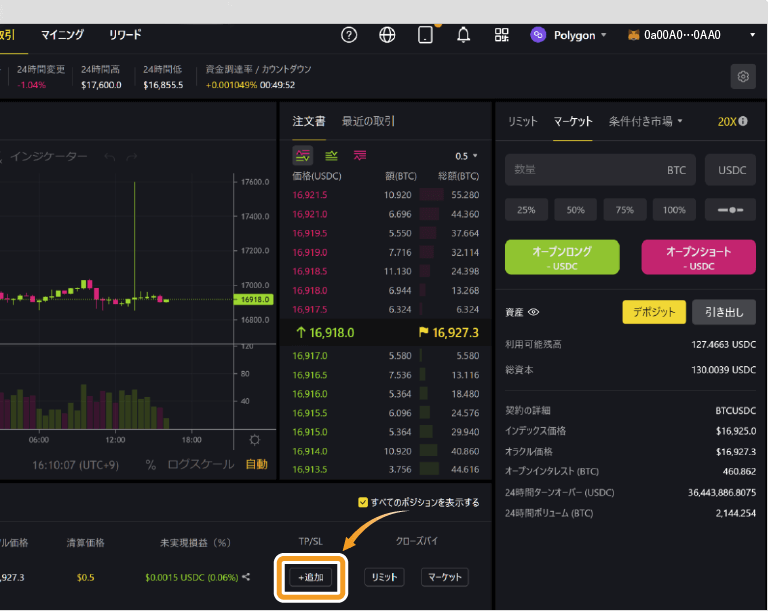Click the 数量 BTC input field
768x611 pixels.
600,170
